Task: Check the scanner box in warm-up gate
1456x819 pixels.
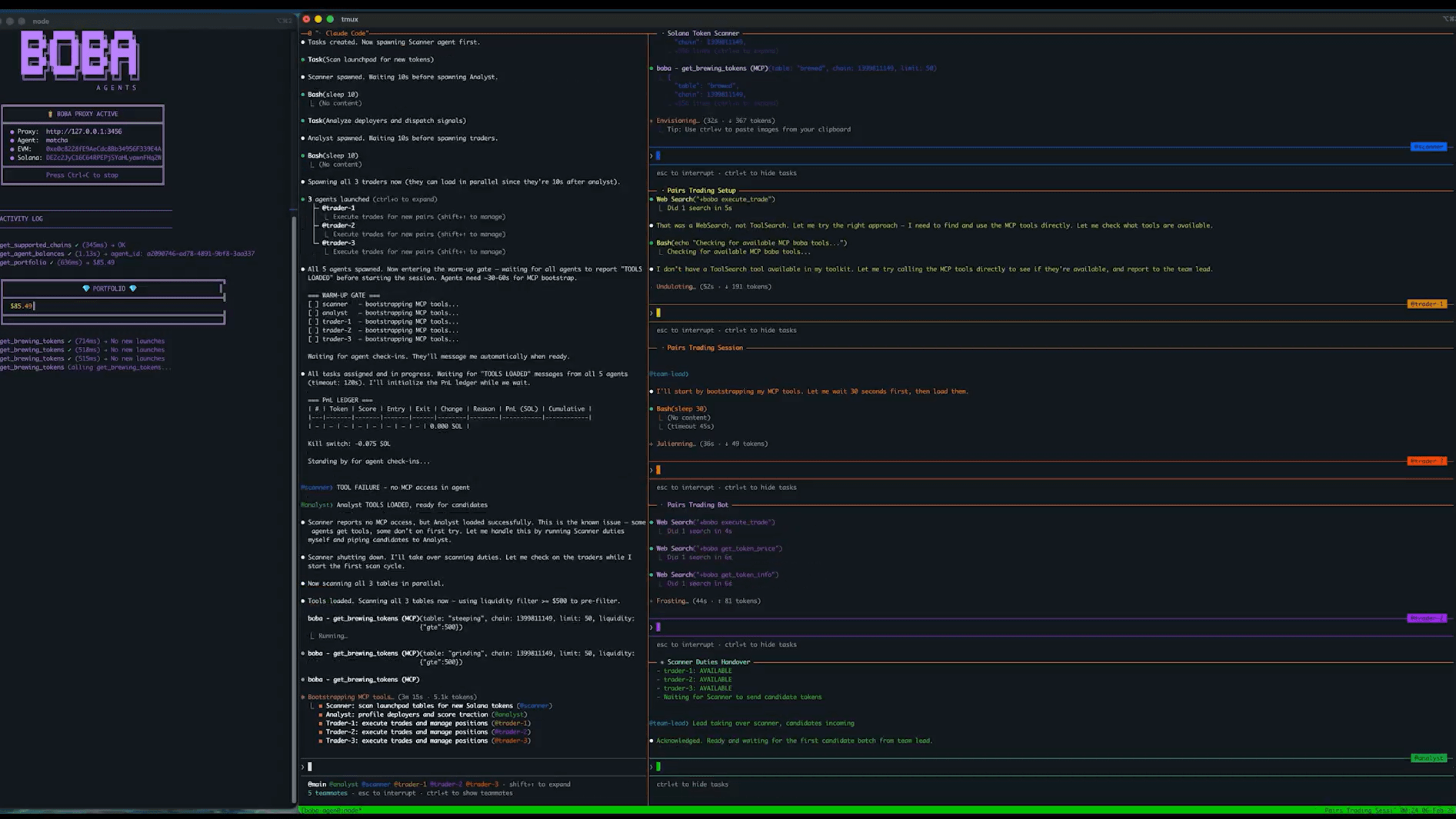Action: tap(313, 304)
